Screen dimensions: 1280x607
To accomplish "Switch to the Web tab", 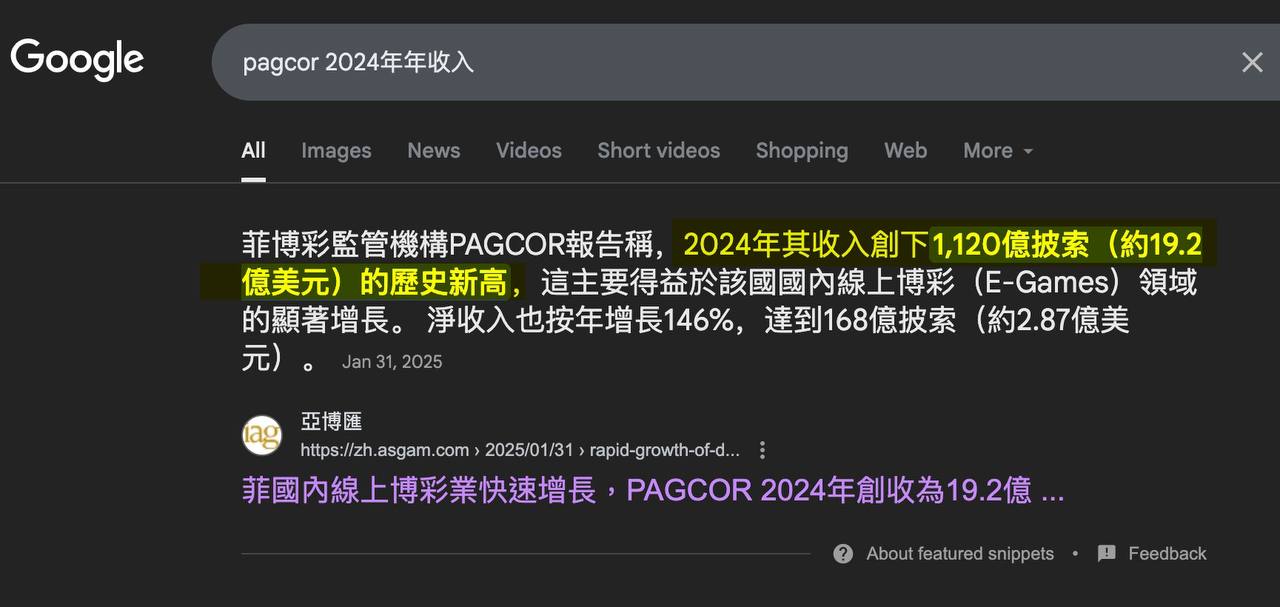I will [x=905, y=150].
